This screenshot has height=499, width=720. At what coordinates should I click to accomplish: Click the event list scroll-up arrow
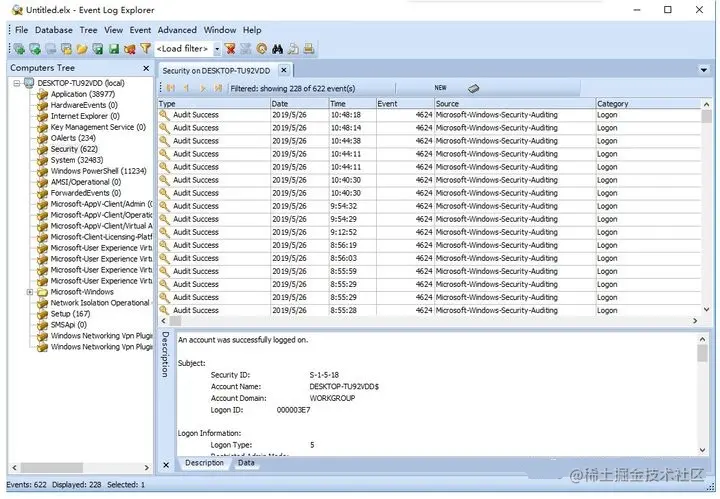(x=706, y=104)
